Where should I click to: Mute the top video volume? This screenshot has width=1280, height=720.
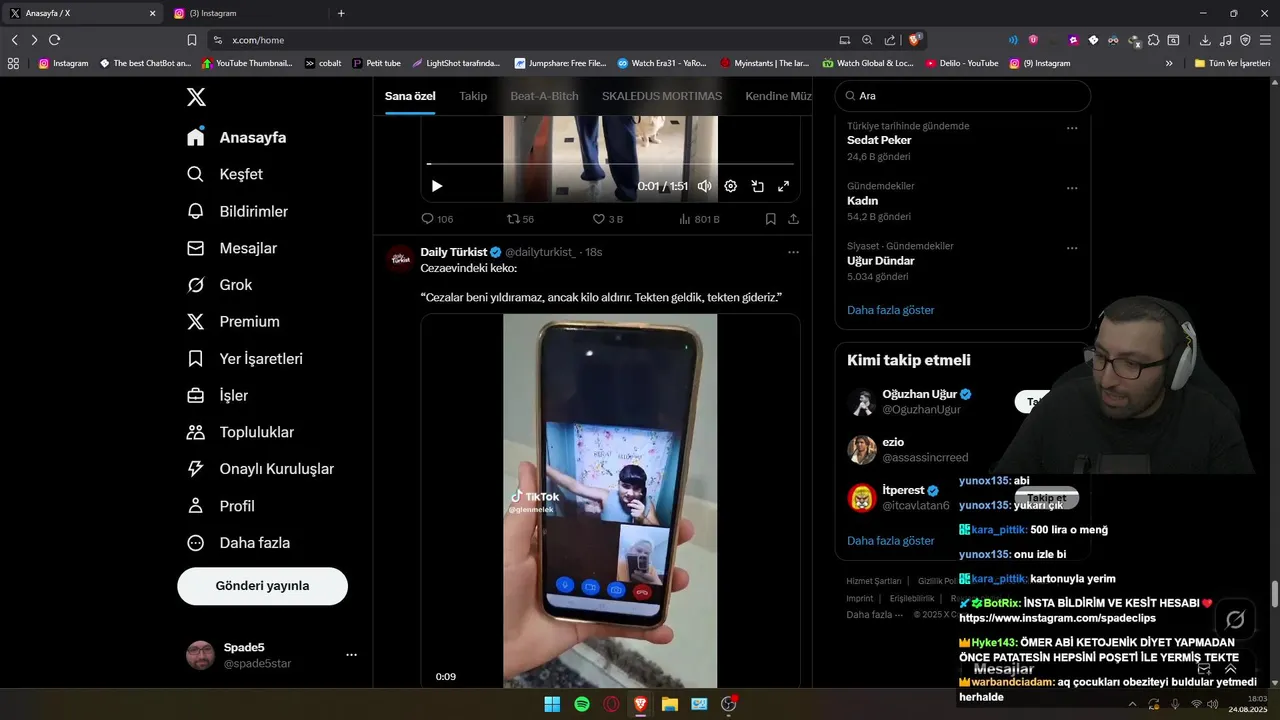705,186
